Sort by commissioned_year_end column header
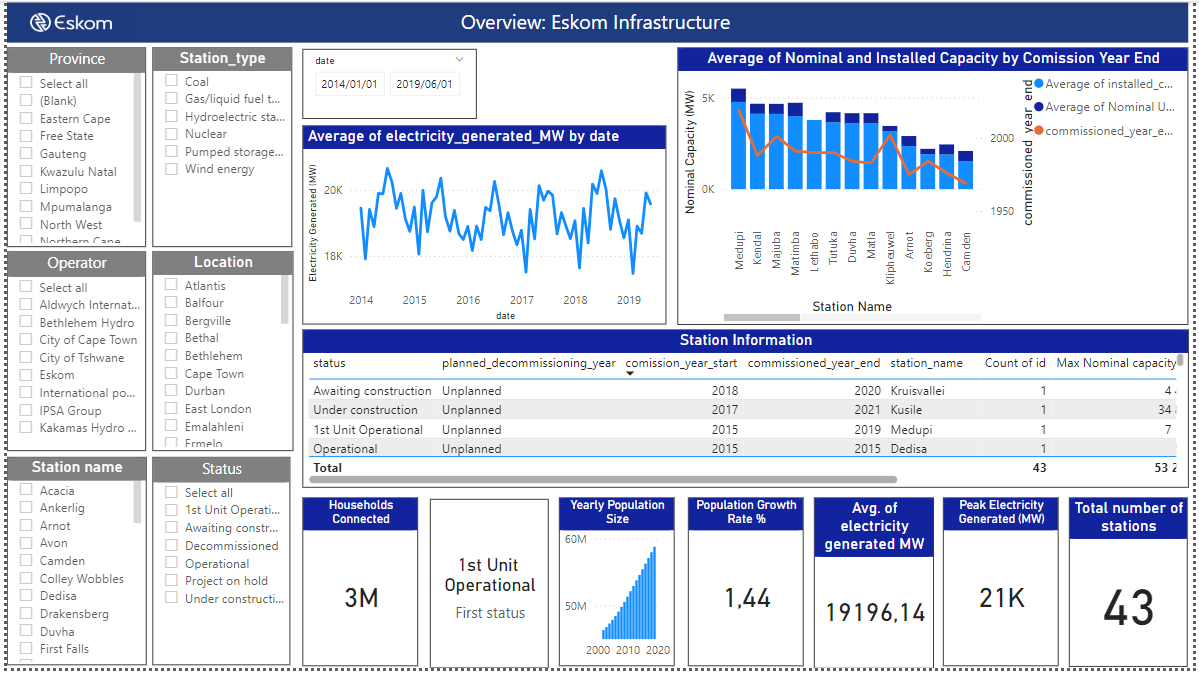This screenshot has height=674, width=1199. [x=814, y=363]
